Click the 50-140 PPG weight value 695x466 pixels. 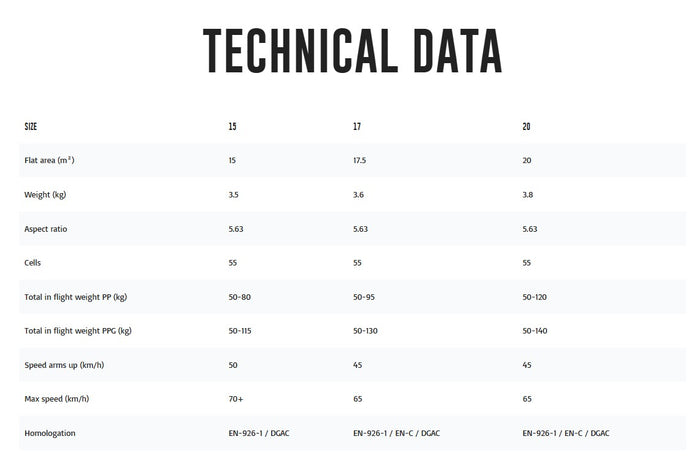click(x=535, y=331)
